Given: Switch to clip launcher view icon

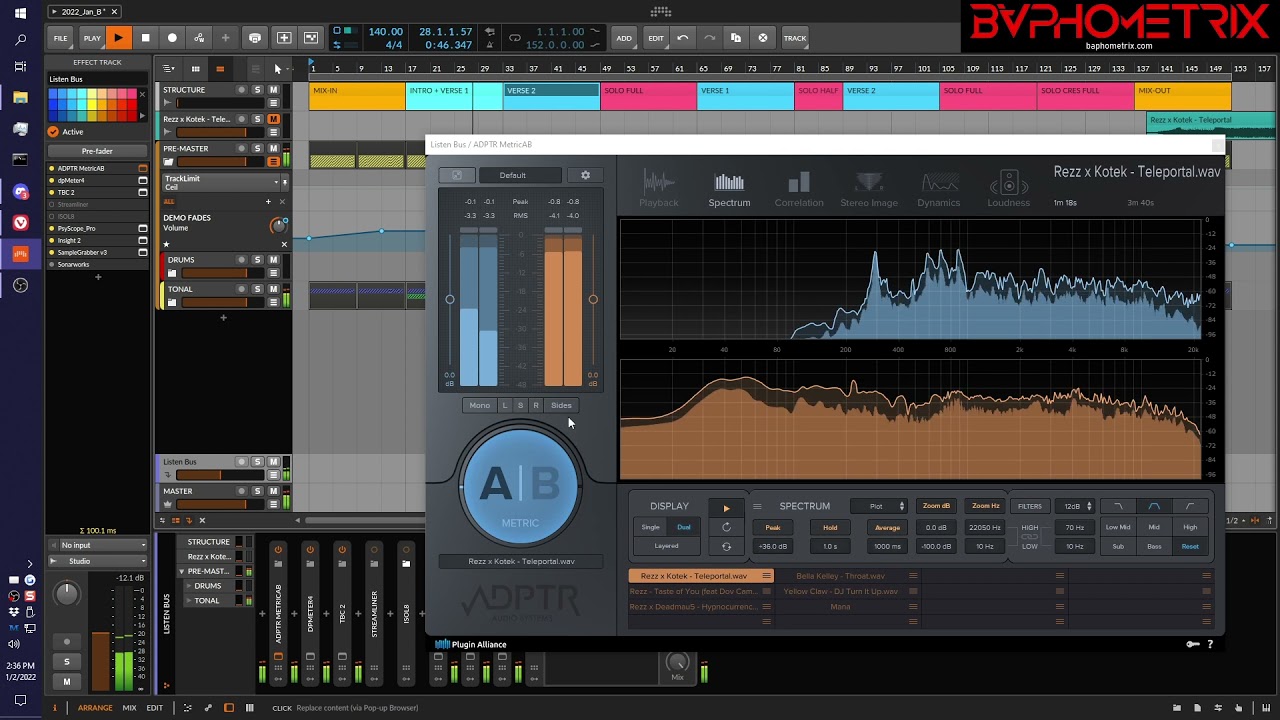Looking at the screenshot, I should [x=195, y=69].
